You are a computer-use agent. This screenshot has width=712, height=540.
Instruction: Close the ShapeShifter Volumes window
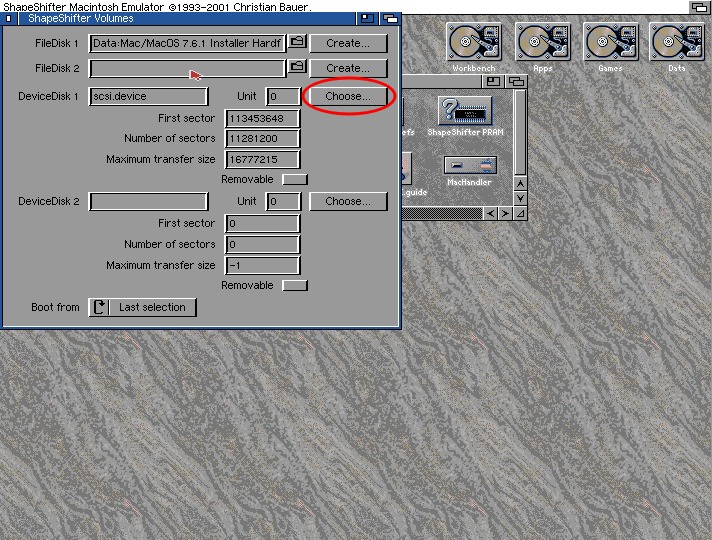point(9,19)
